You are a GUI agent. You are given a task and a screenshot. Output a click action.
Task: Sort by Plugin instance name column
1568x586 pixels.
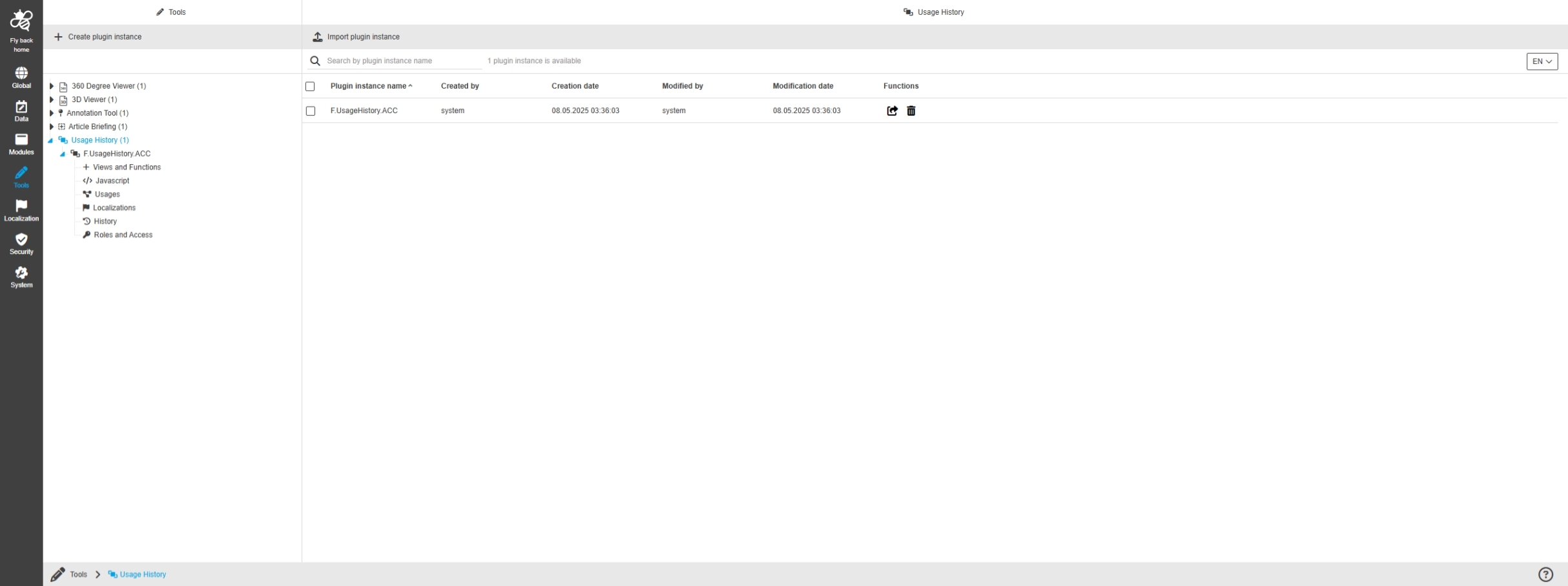[371, 86]
